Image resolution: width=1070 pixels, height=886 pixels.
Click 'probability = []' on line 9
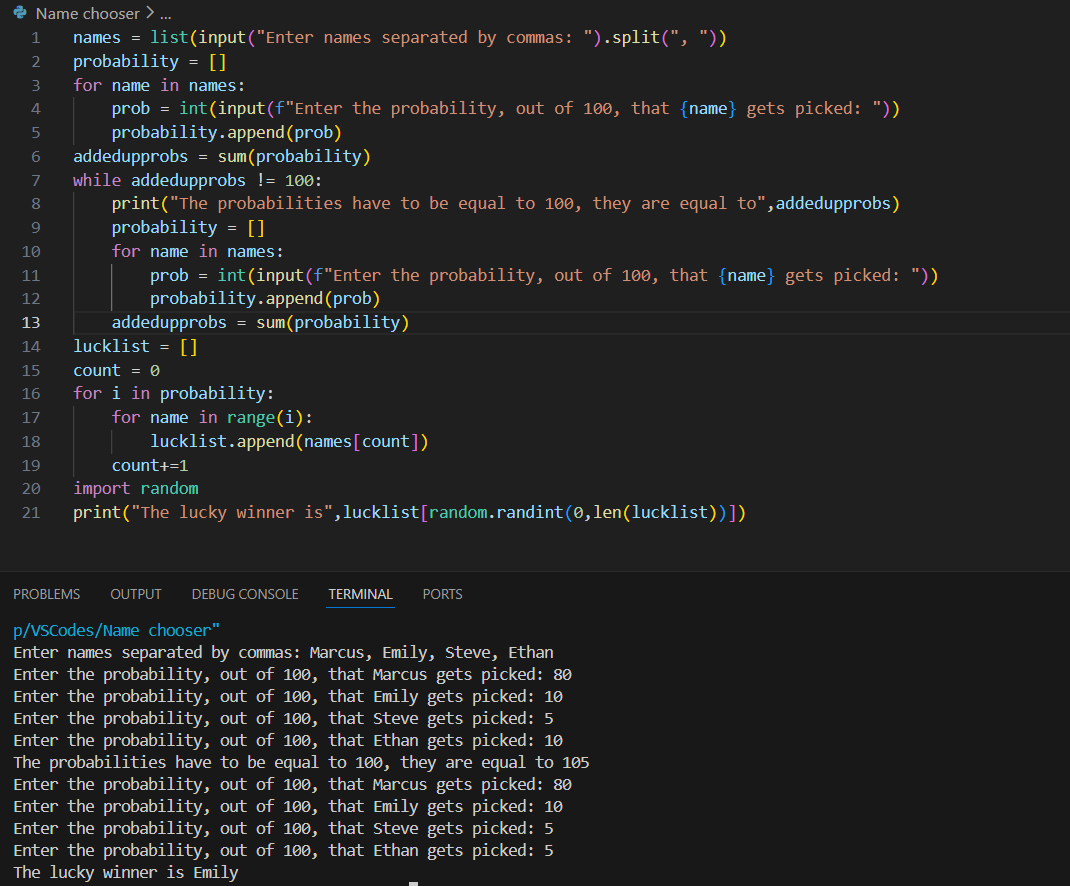(188, 227)
